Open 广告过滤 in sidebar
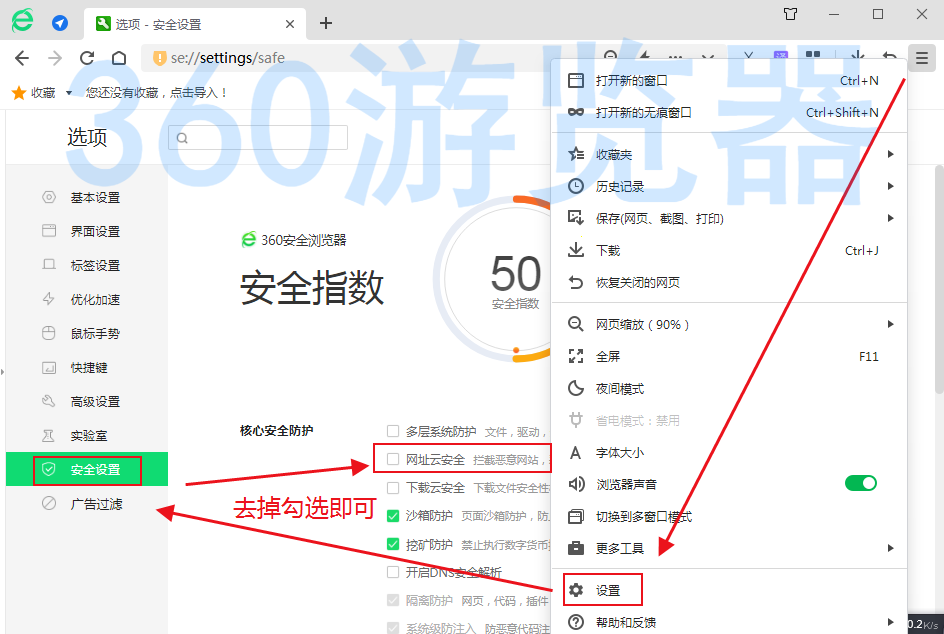 click(87, 504)
